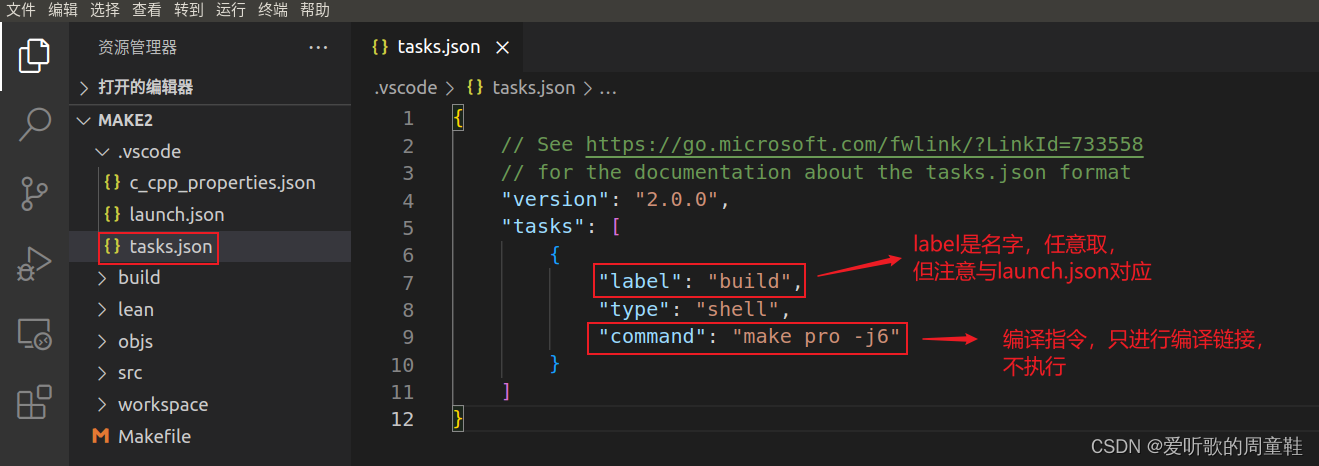Open the Explorer view in activity bar
Viewport: 1319px width, 466px height.
point(34,56)
